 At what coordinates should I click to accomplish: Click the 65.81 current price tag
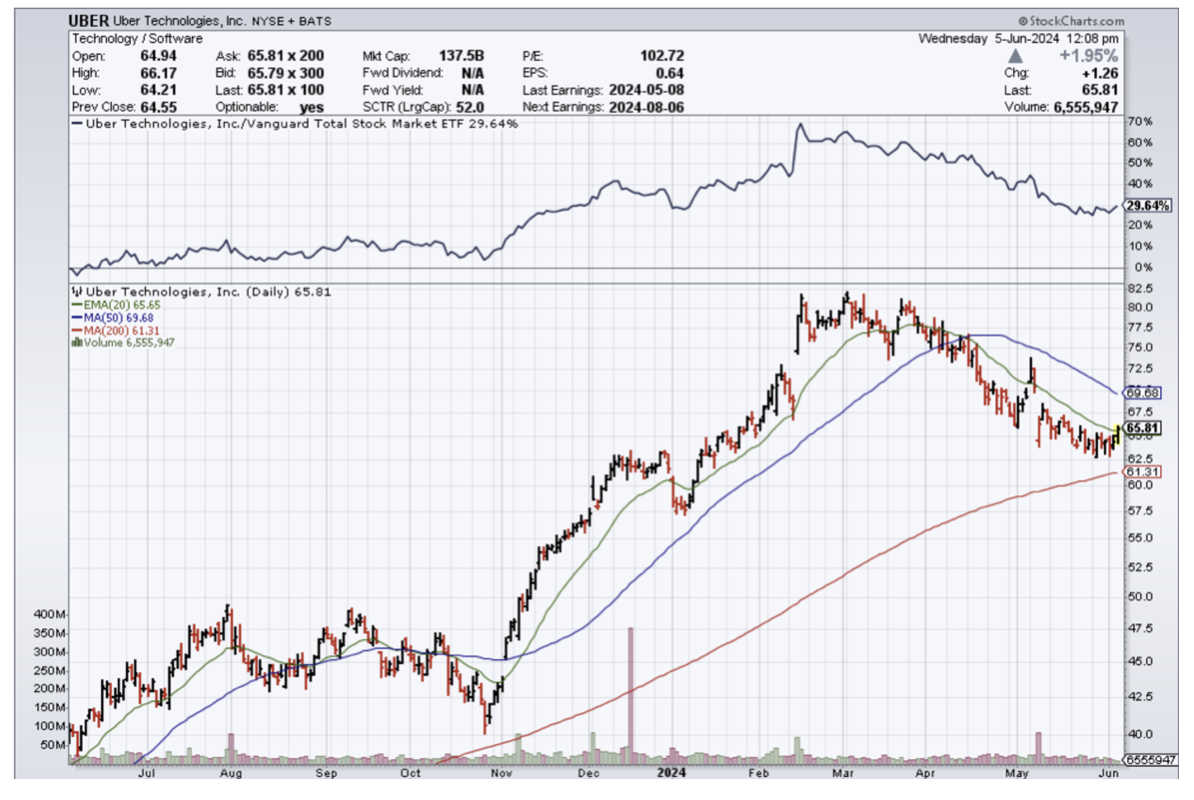1143,428
